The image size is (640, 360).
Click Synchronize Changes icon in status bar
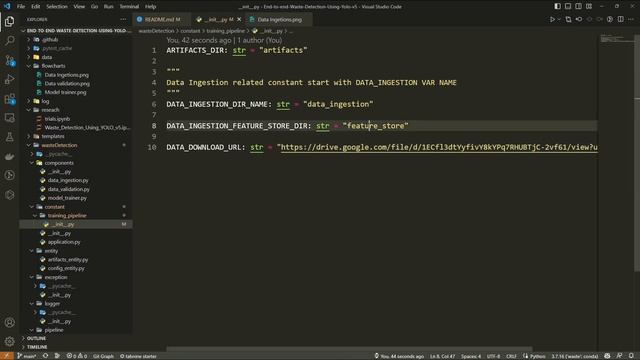tap(45, 356)
